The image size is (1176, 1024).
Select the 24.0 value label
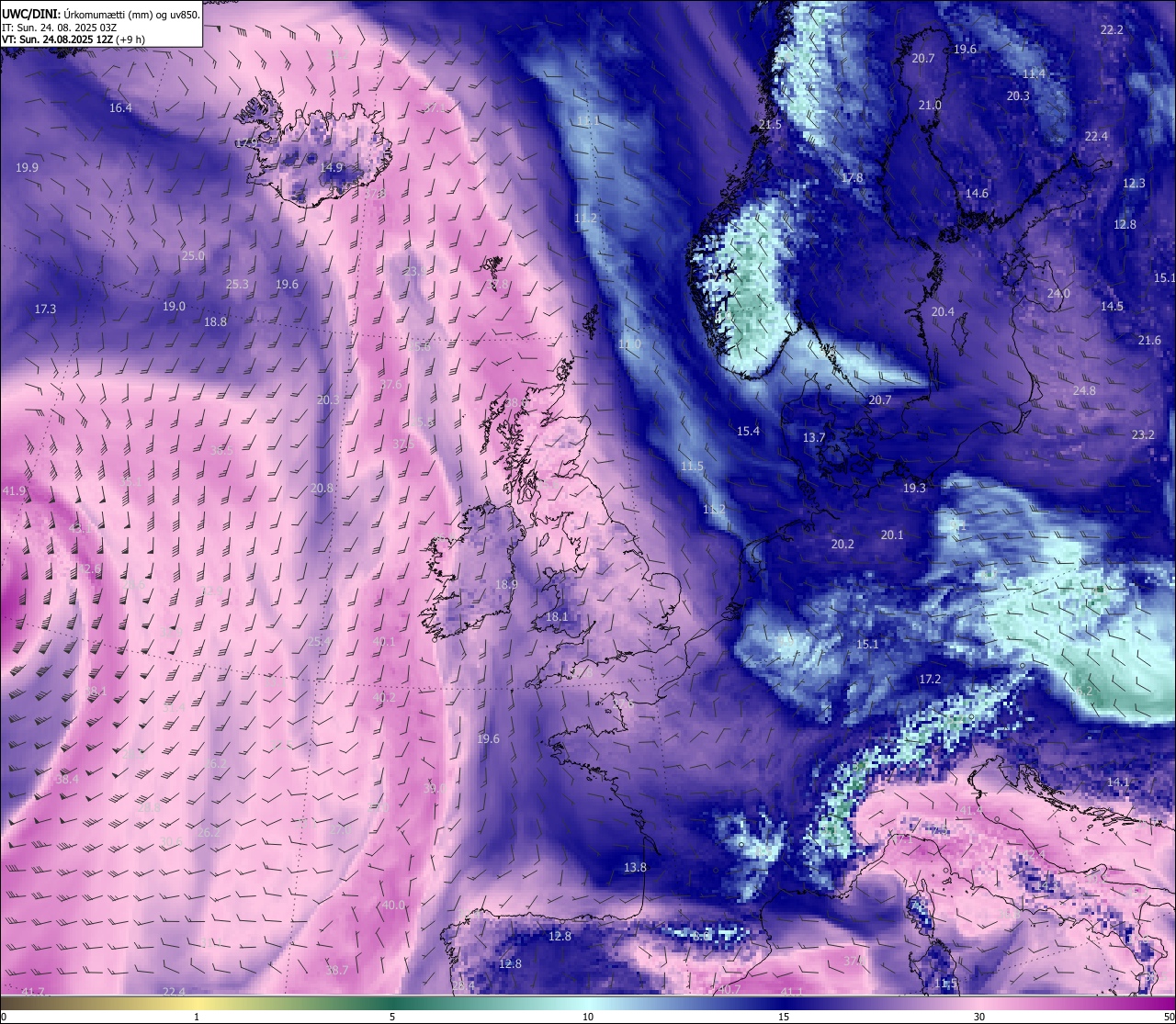point(1058,294)
